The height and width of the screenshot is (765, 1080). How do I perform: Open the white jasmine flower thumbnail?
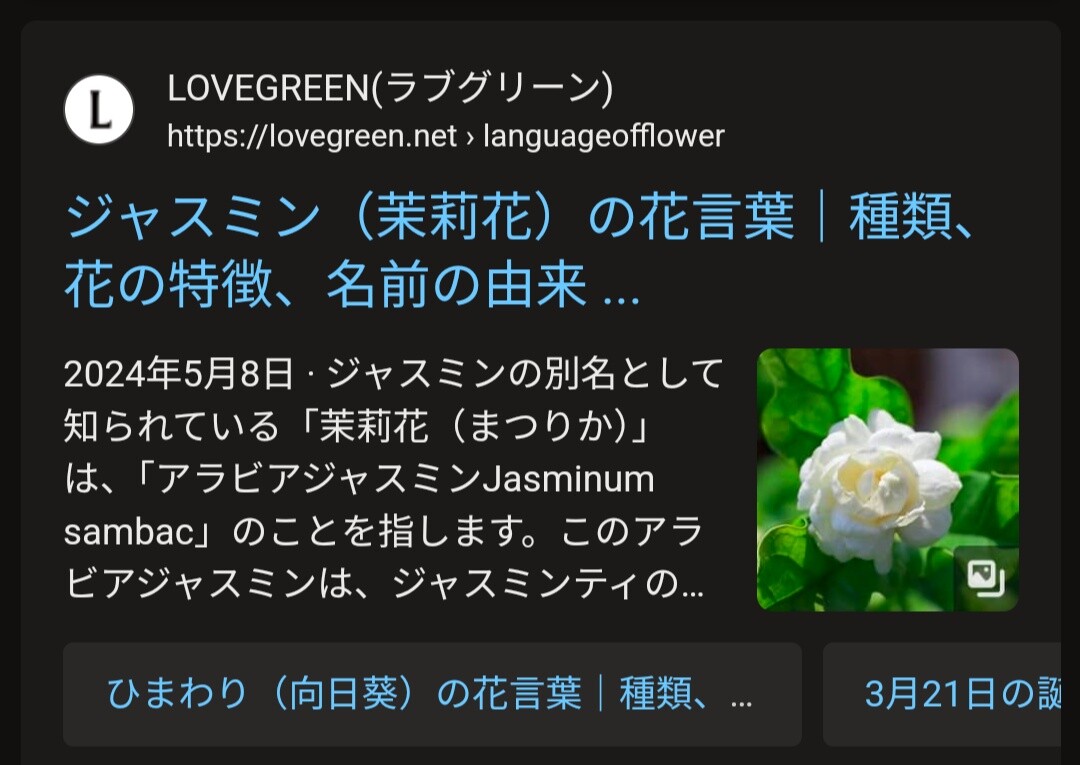[x=887, y=479]
